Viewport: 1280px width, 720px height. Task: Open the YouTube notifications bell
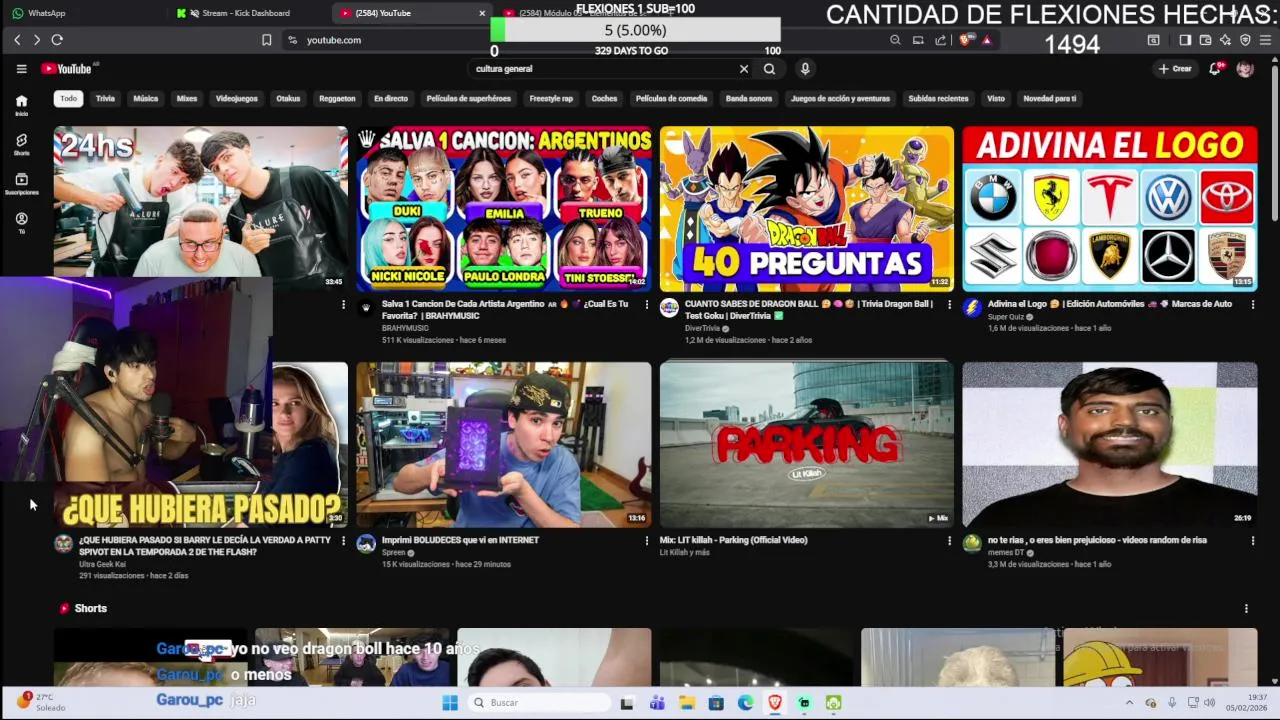tap(1215, 69)
